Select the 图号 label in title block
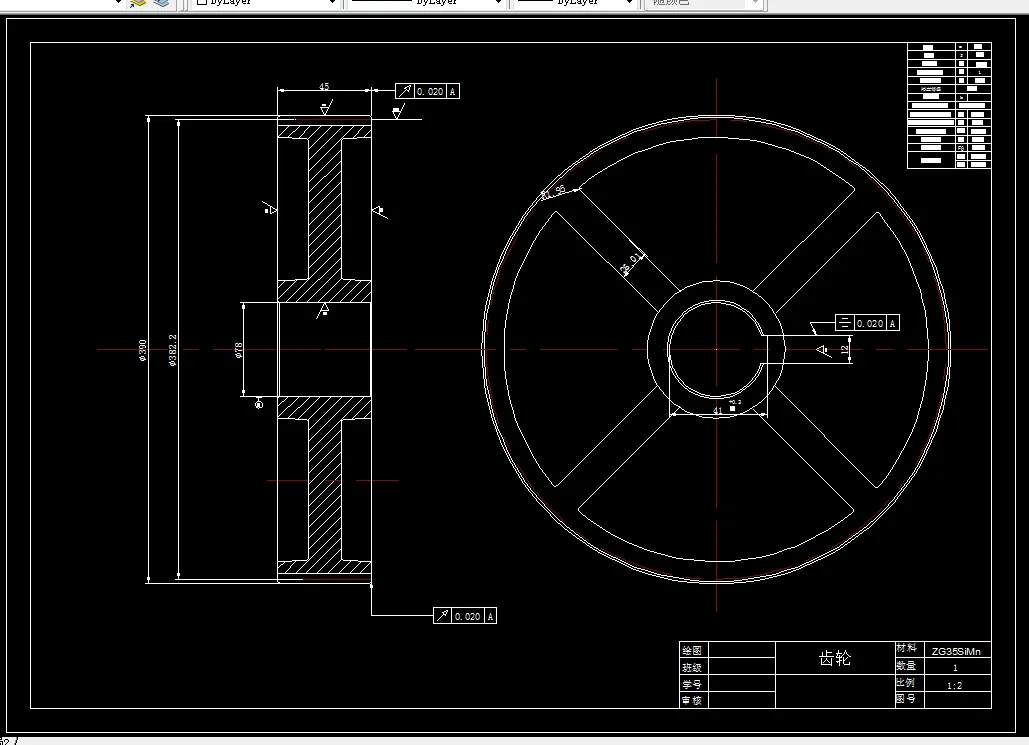 click(x=906, y=699)
